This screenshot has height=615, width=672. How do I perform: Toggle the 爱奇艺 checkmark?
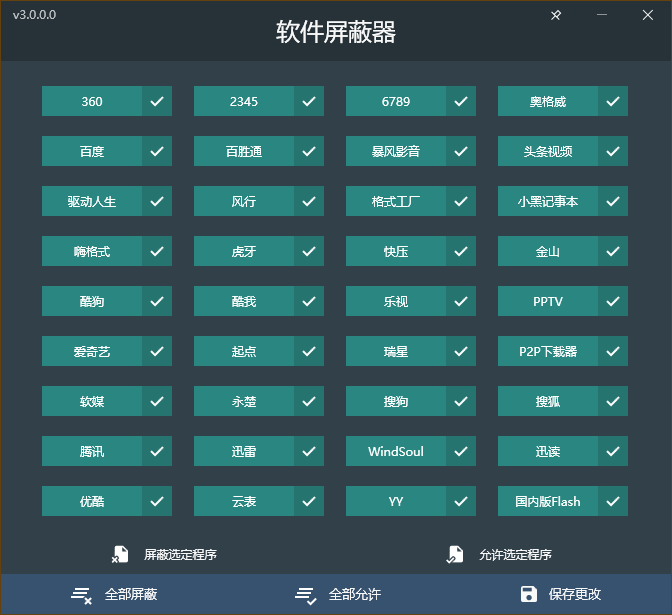pyautogui.click(x=157, y=351)
